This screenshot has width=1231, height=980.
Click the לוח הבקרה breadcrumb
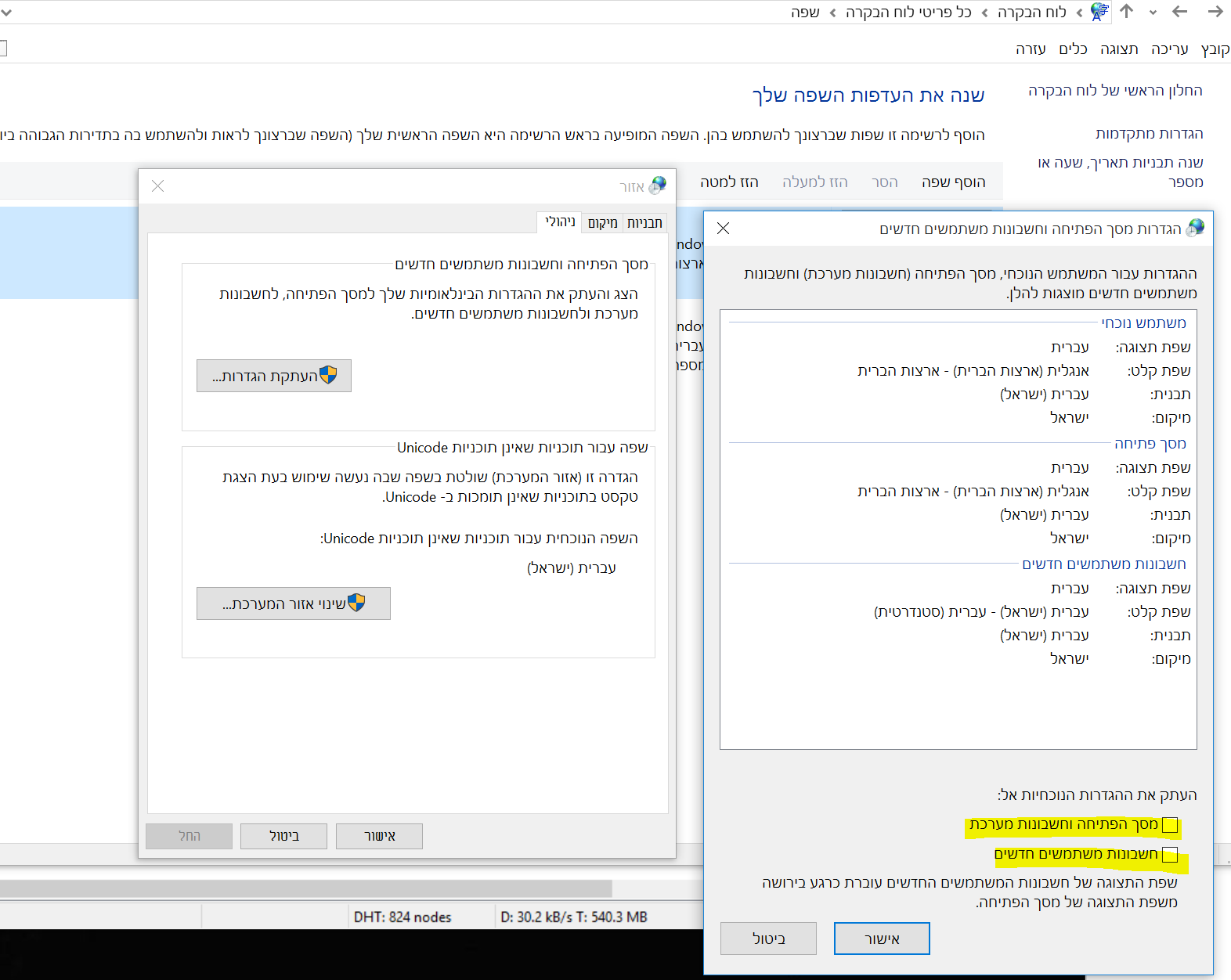(1032, 13)
